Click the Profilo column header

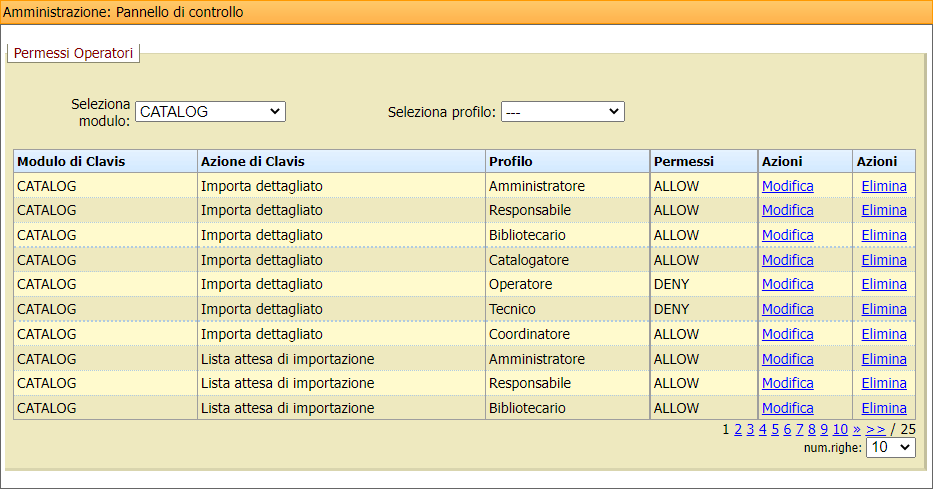point(511,161)
